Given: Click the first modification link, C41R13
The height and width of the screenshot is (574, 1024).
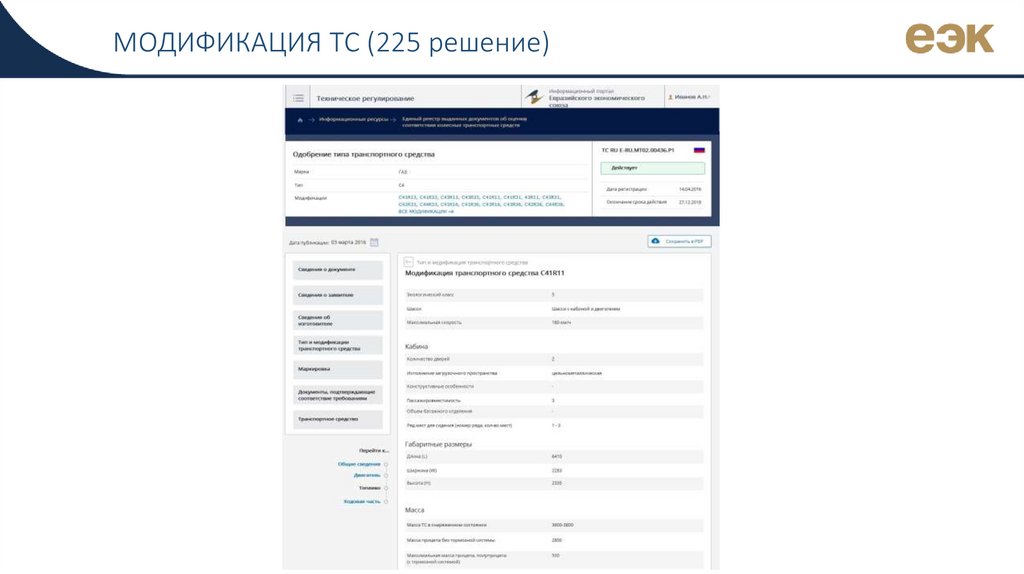Looking at the screenshot, I should pos(408,197).
